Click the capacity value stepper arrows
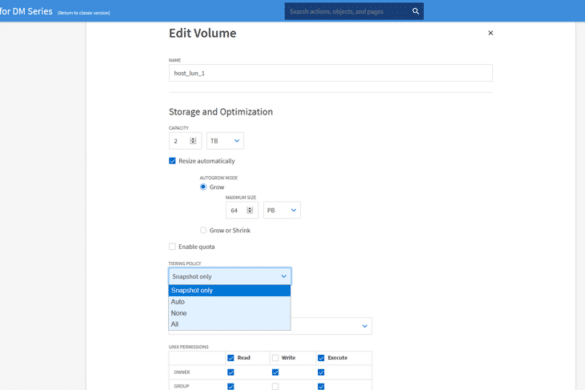585x390 pixels. tap(193, 141)
